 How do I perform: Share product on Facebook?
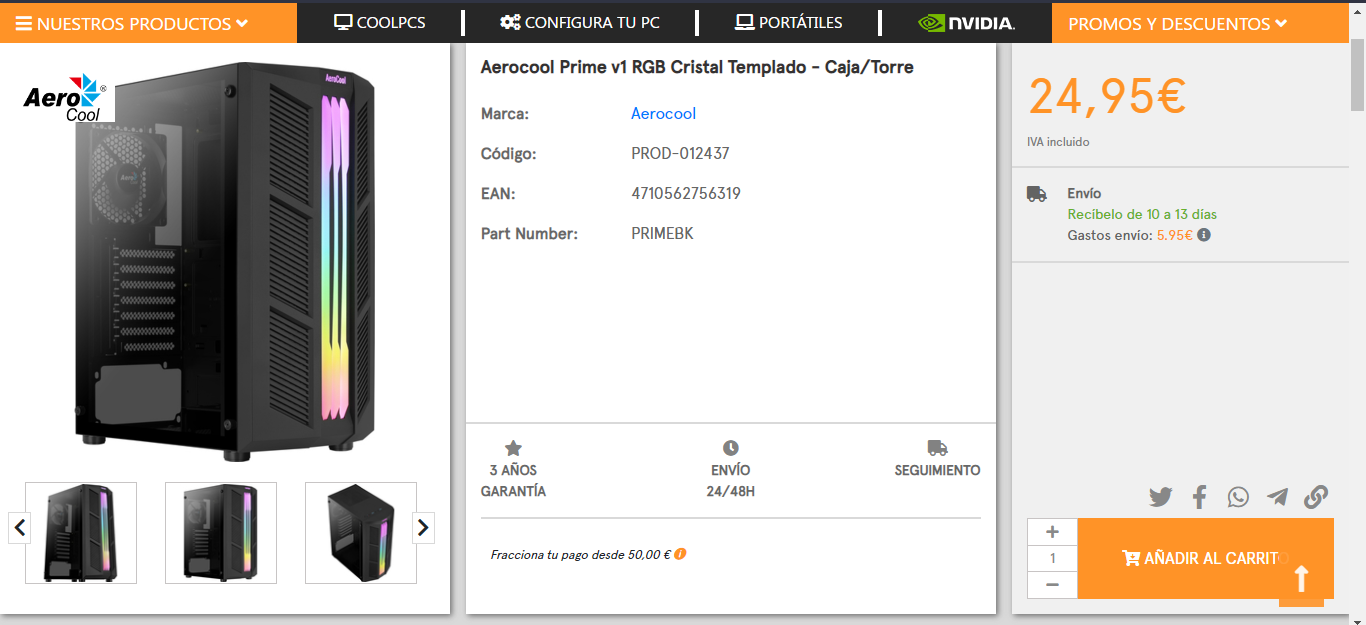(1200, 497)
